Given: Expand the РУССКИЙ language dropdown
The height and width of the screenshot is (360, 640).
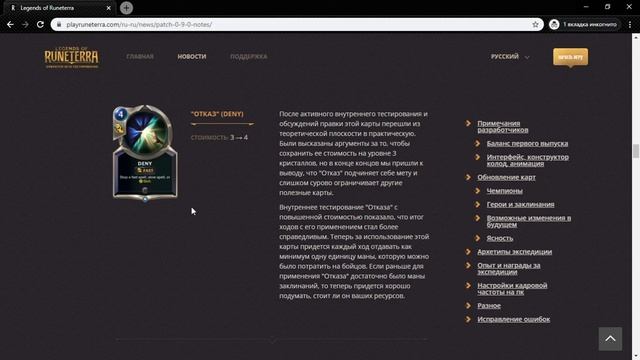Looking at the screenshot, I should point(510,57).
